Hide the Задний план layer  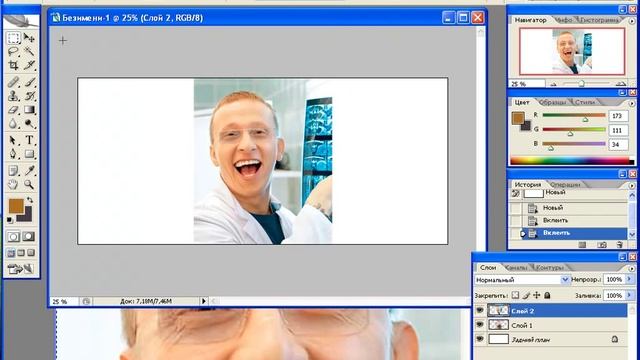480,339
